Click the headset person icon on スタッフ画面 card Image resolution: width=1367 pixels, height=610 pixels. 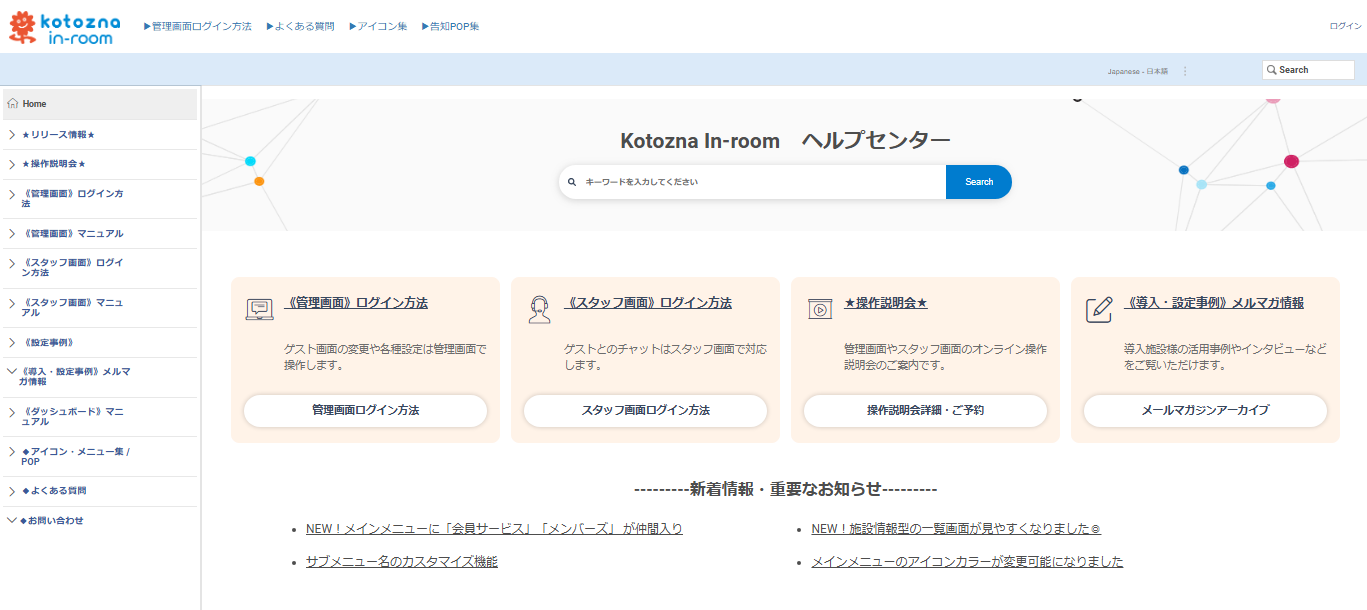click(539, 310)
